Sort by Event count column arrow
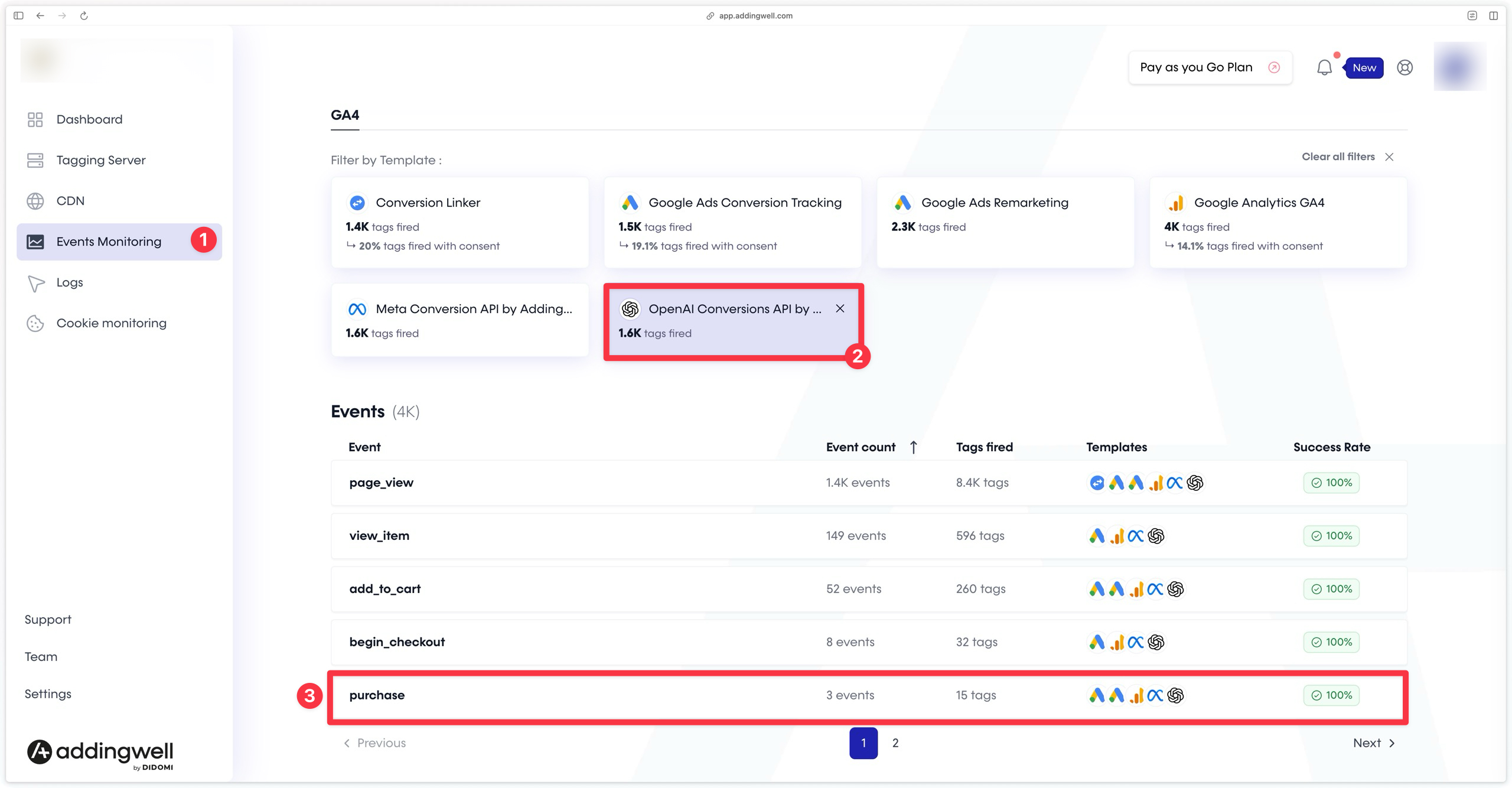 [x=913, y=447]
